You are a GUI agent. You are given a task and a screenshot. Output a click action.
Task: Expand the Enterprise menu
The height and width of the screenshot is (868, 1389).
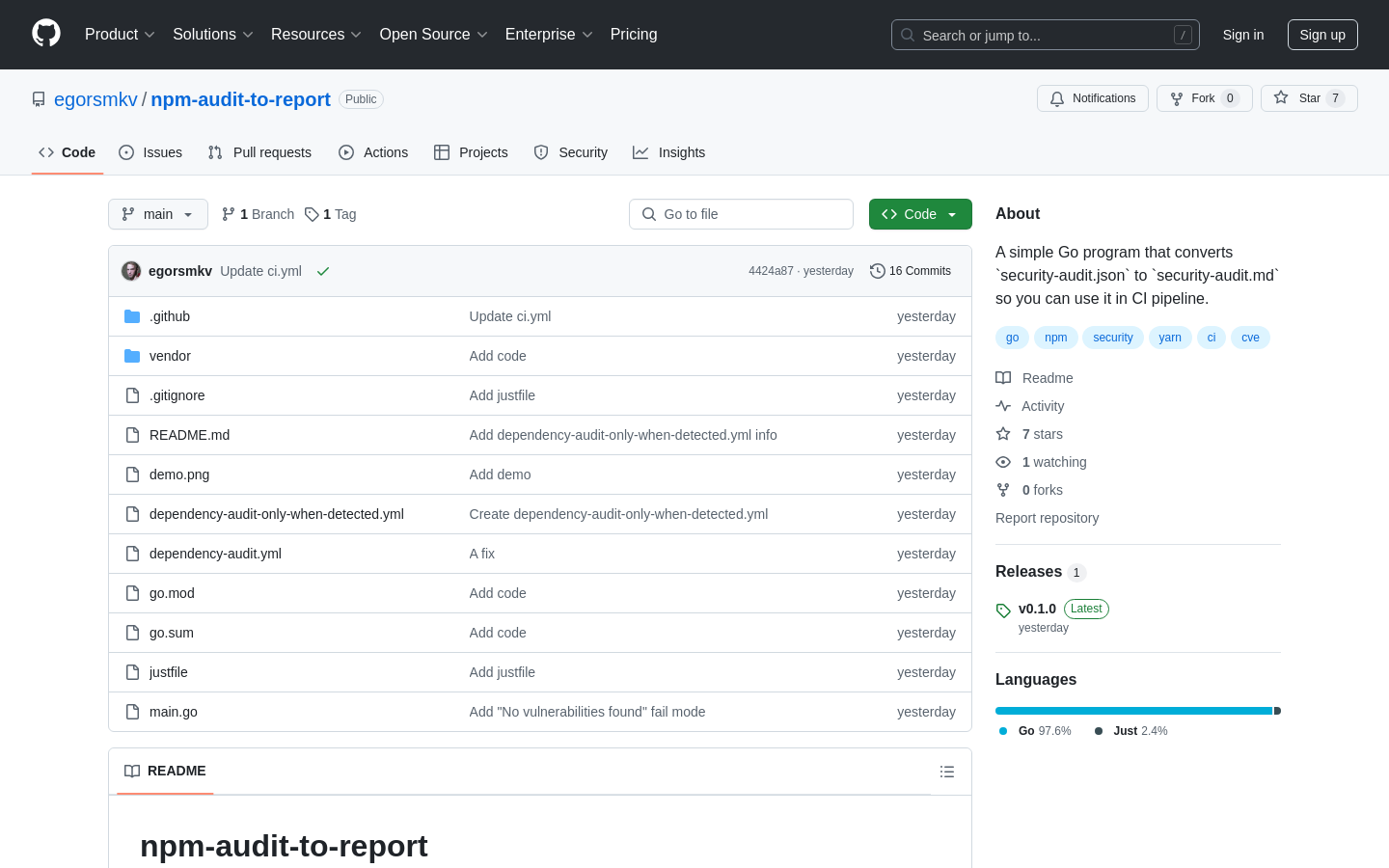click(x=549, y=34)
